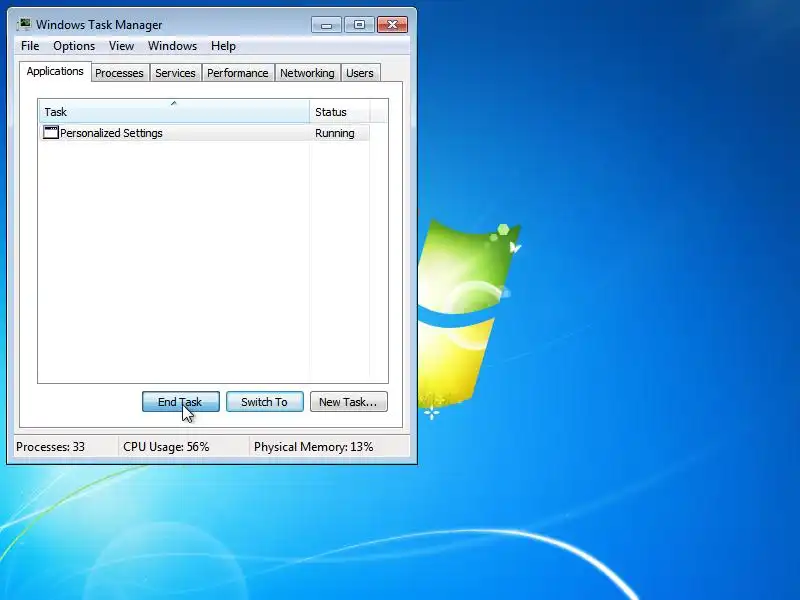Viewport: 800px width, 600px height.
Task: Open the Options menu
Action: click(74, 46)
